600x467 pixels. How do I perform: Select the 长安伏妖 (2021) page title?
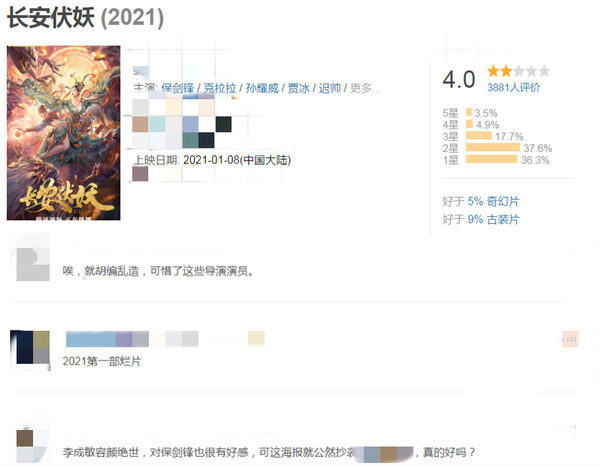point(85,18)
